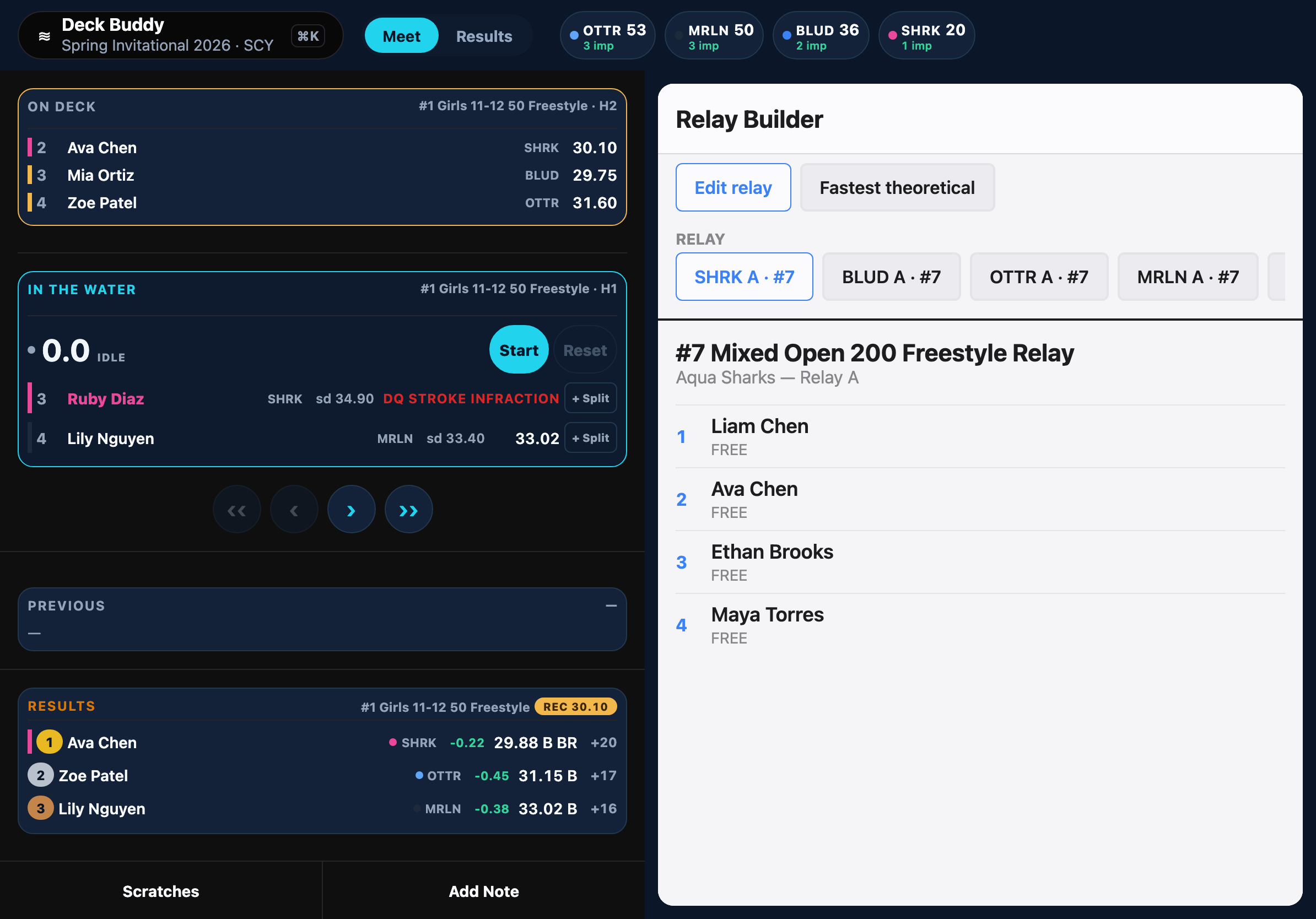The height and width of the screenshot is (919, 1316).
Task: Advance to next heat with right chevron
Action: pos(352,509)
